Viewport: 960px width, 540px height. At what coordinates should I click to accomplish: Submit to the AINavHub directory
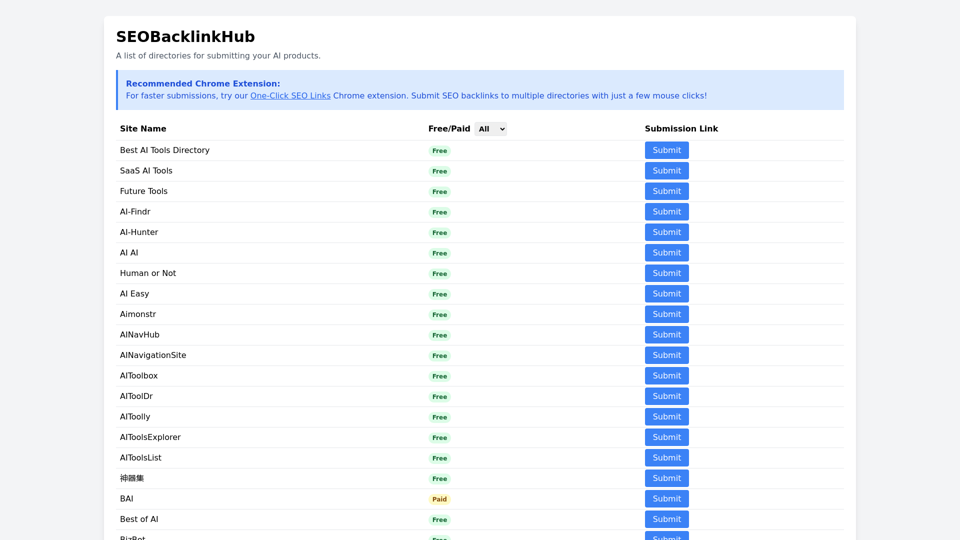coord(666,335)
